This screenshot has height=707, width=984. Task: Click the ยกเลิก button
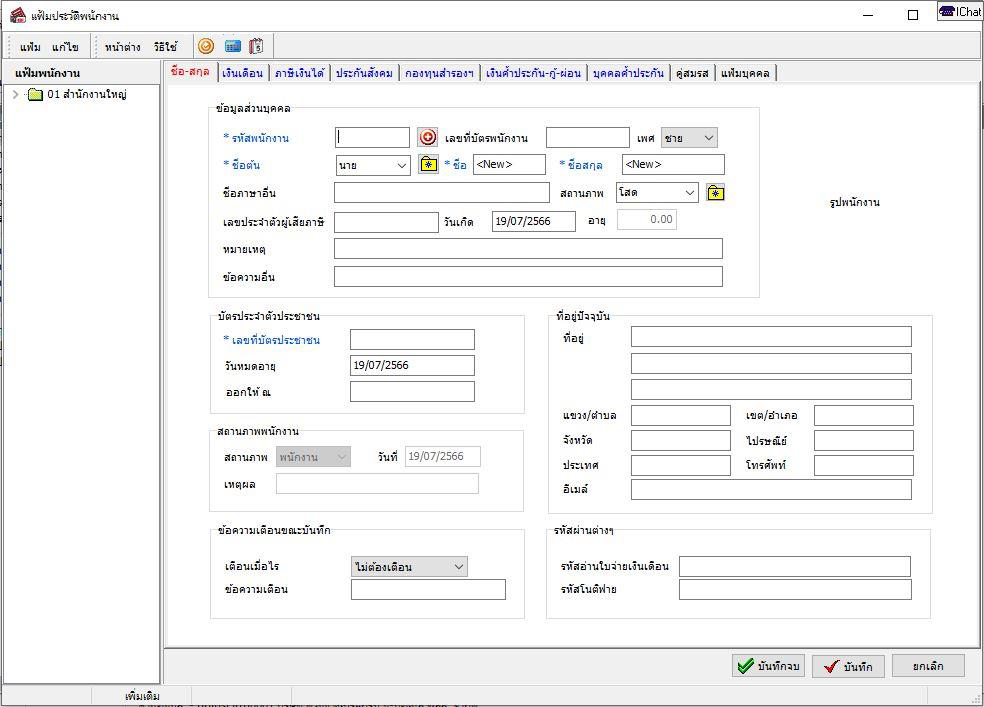927,666
